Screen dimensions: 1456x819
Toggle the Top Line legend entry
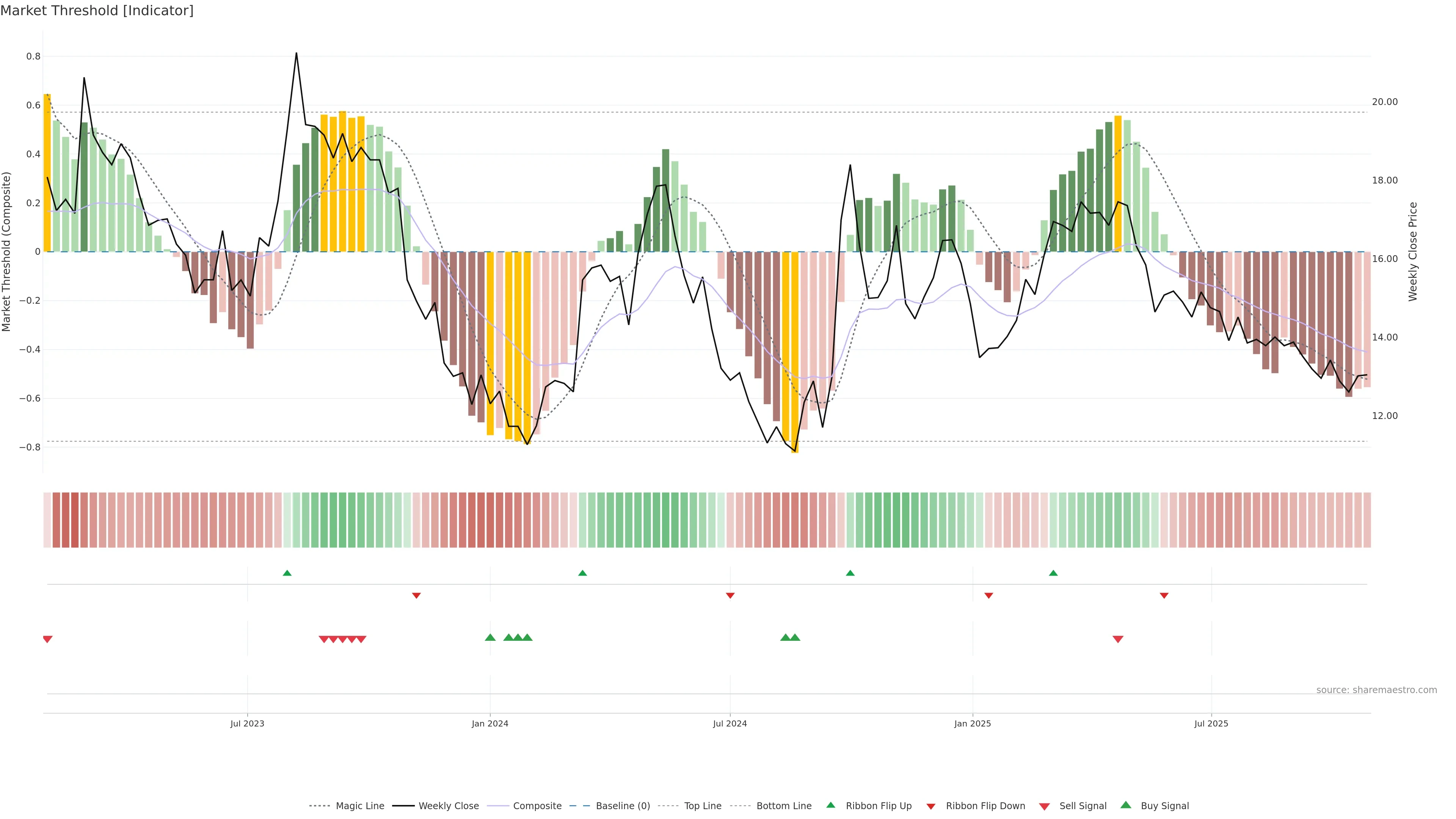pyautogui.click(x=703, y=806)
